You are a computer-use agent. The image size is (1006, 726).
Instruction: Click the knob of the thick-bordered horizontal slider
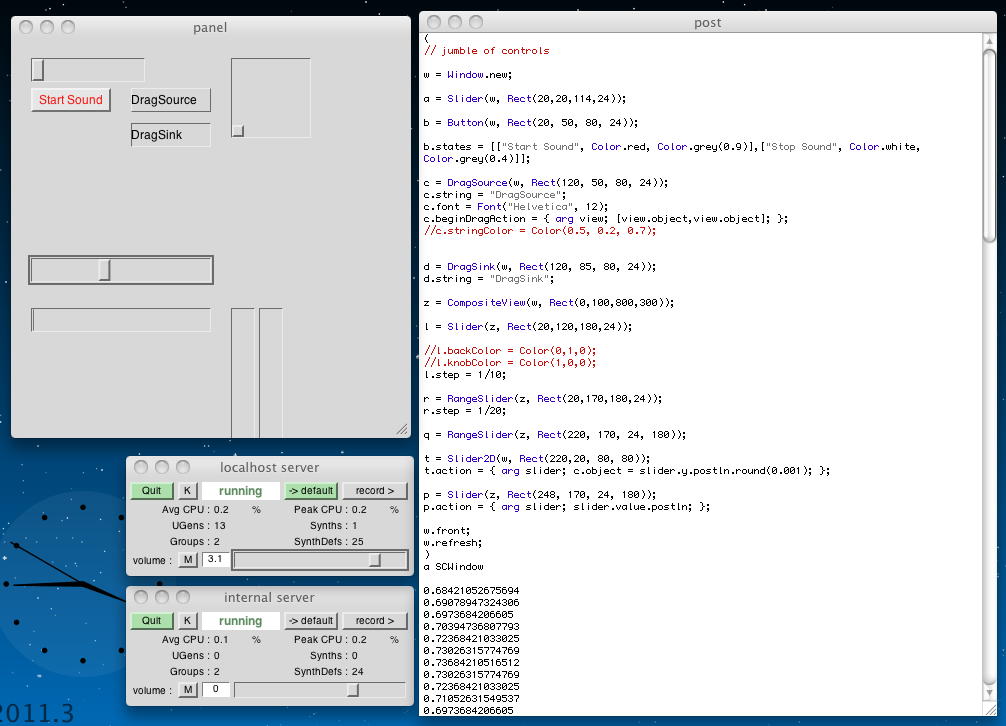click(104, 270)
